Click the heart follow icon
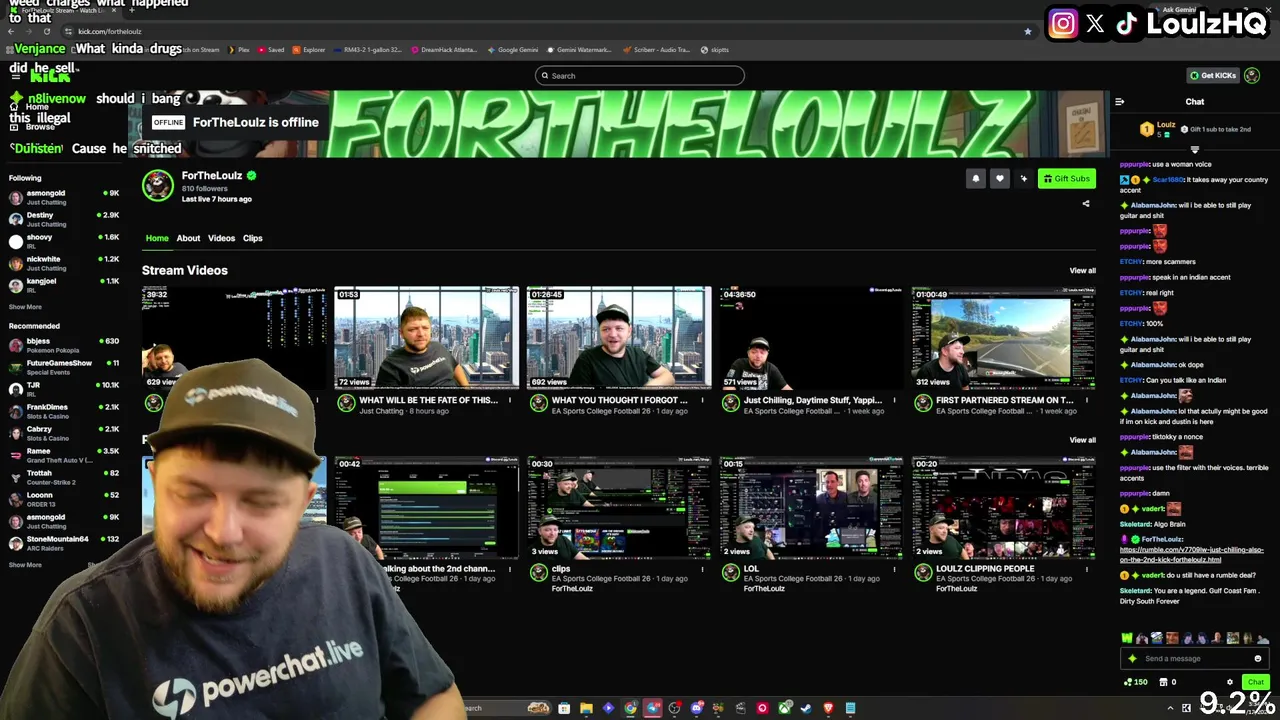Viewport: 1280px width, 720px height. click(999, 179)
